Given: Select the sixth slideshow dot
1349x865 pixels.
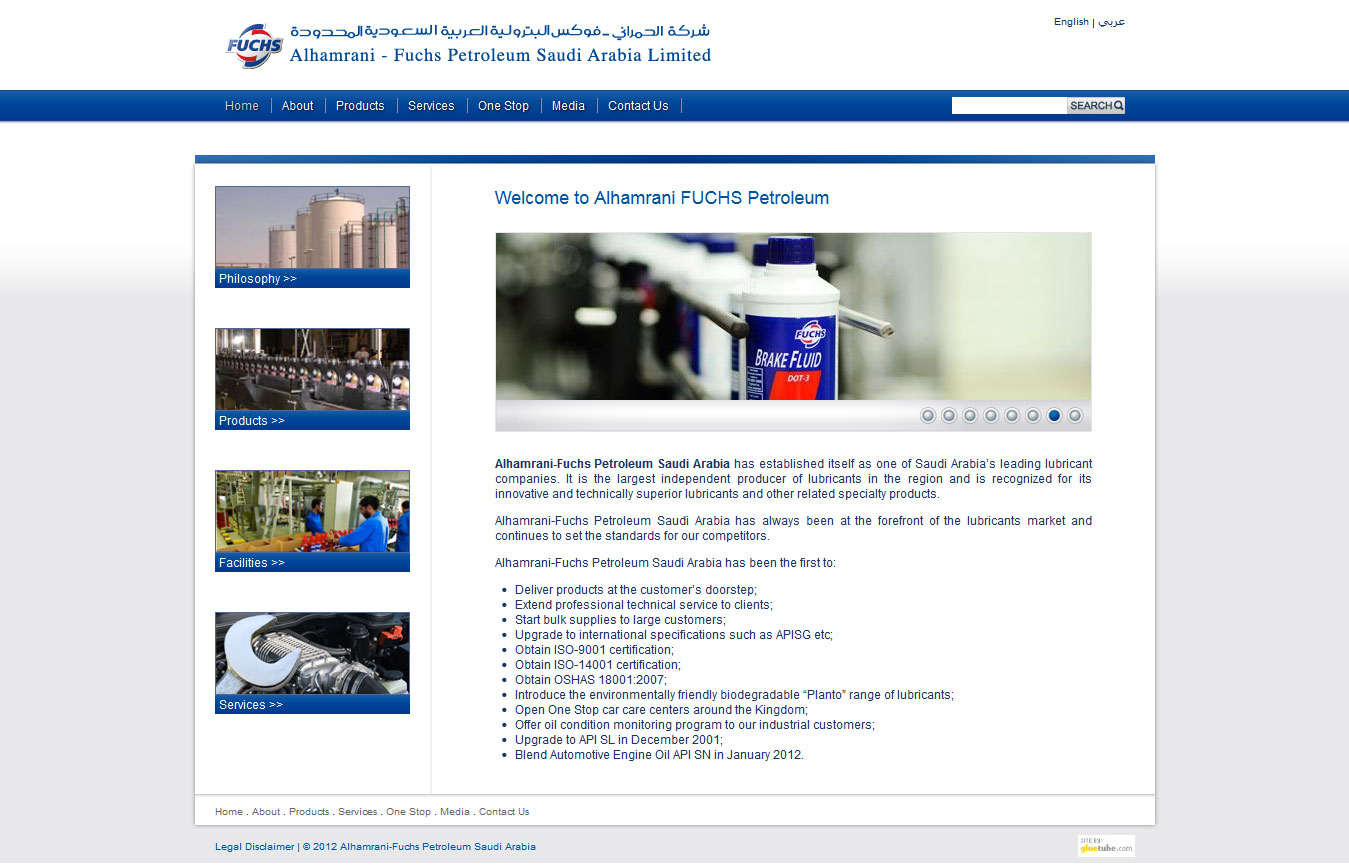Looking at the screenshot, I should pyautogui.click(x=1033, y=416).
